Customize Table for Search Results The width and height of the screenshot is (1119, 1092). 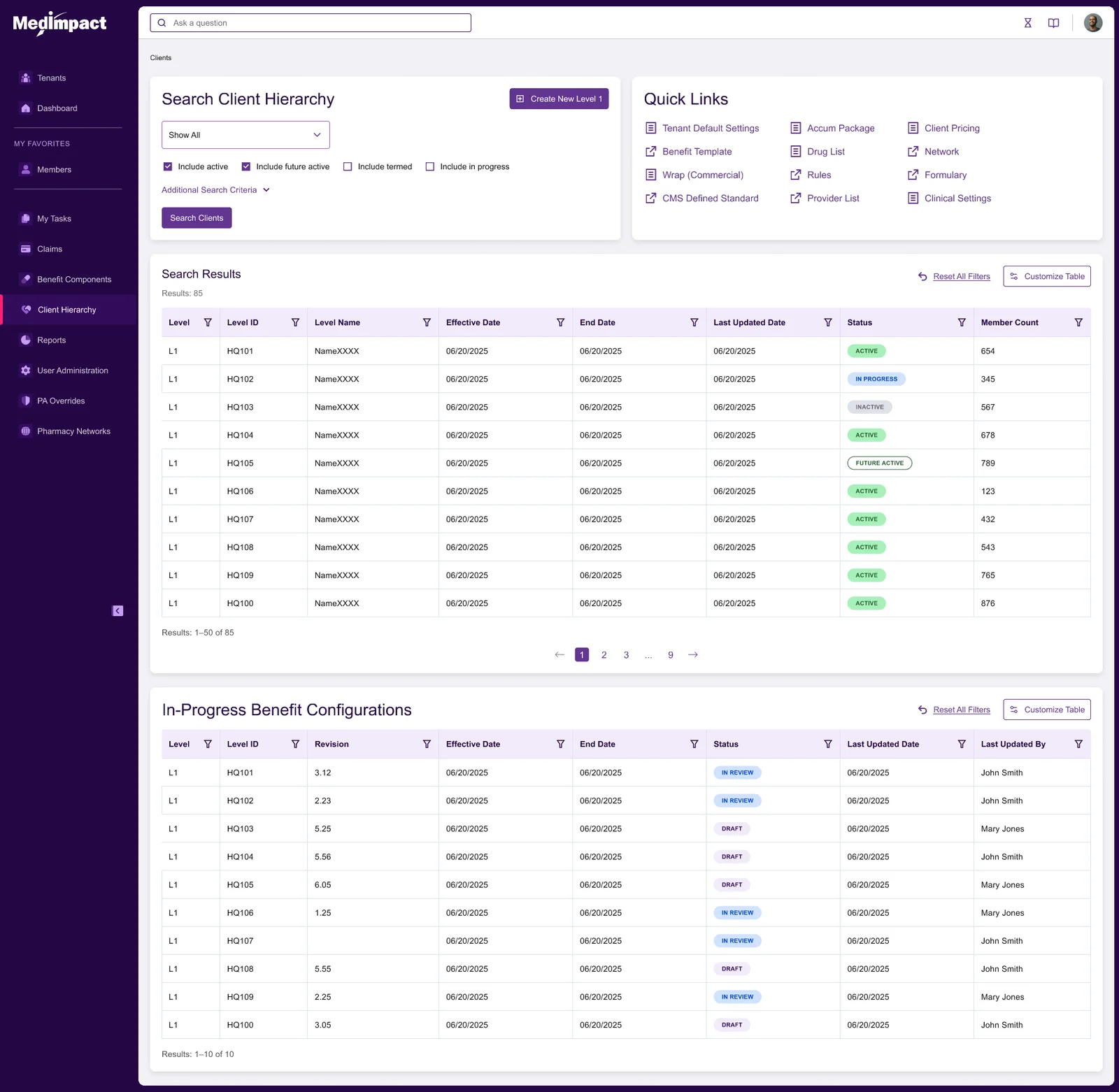tap(1047, 277)
